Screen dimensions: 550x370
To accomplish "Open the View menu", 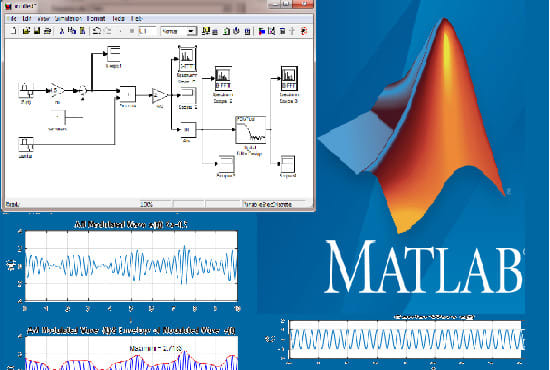I will click(x=43, y=19).
